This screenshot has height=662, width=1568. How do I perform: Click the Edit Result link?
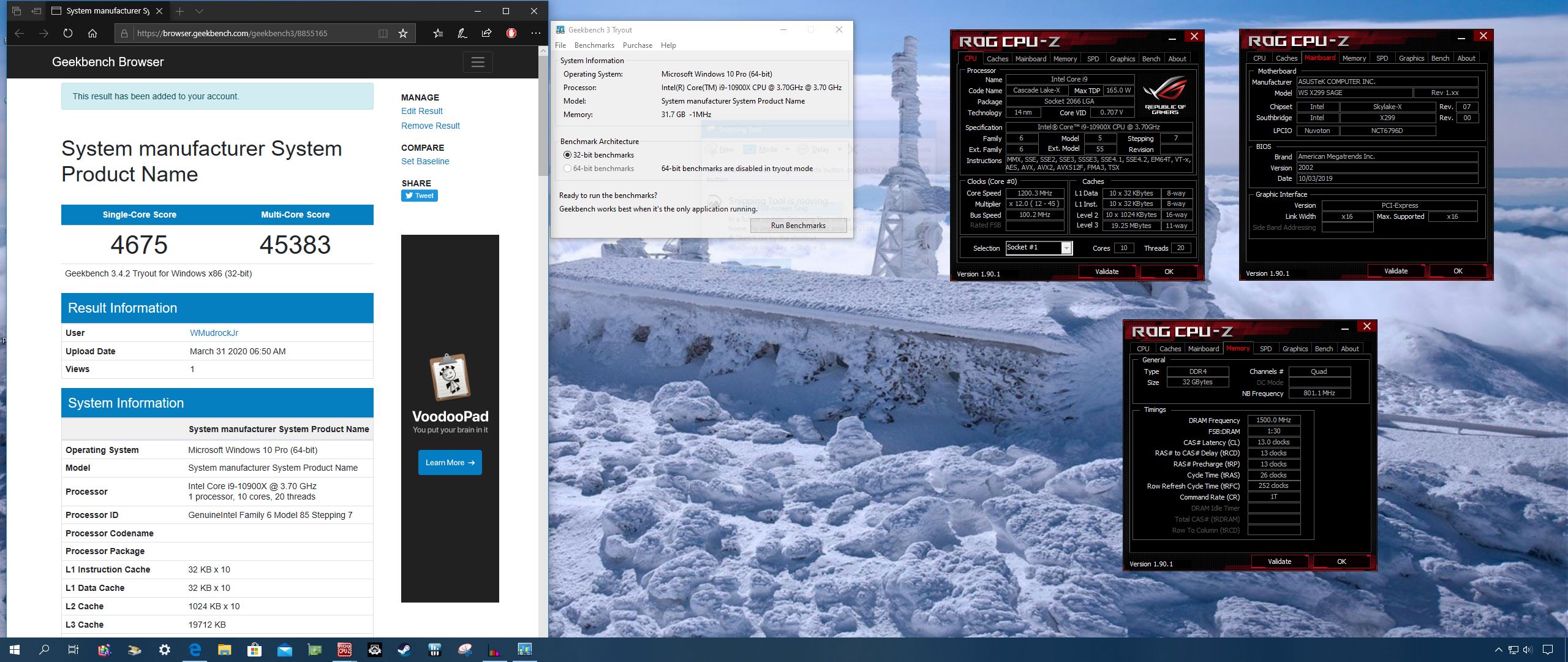(422, 111)
